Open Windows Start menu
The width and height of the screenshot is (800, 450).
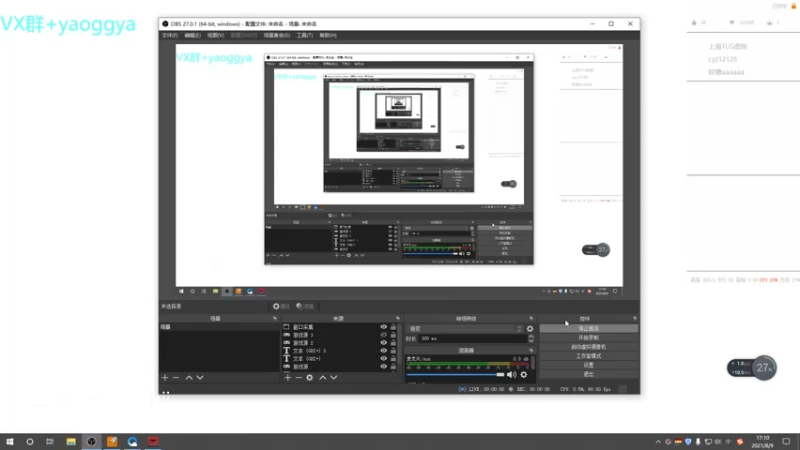(x=10, y=442)
